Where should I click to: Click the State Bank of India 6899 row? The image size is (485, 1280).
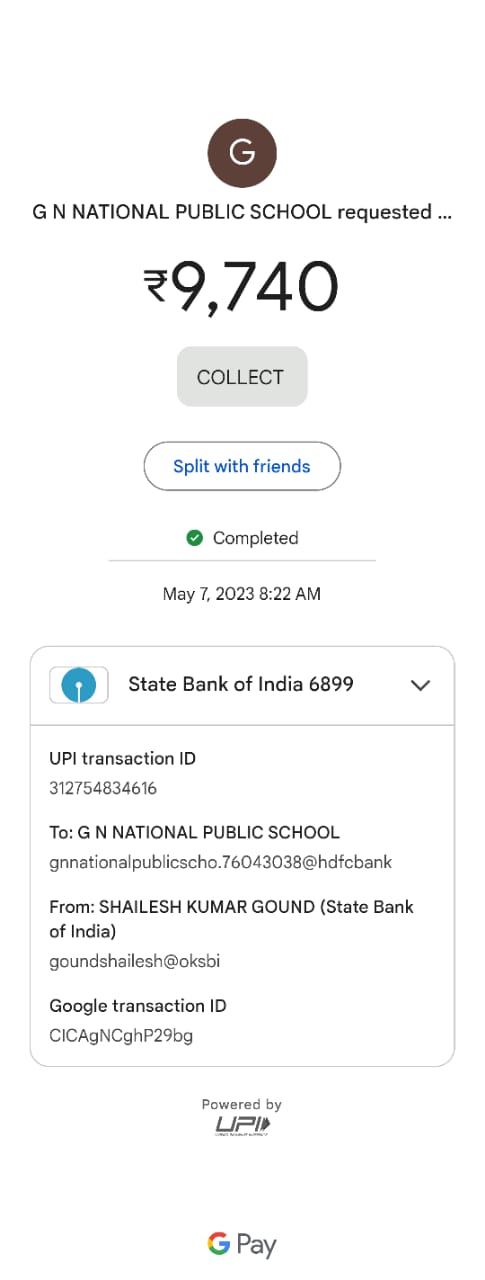click(242, 685)
